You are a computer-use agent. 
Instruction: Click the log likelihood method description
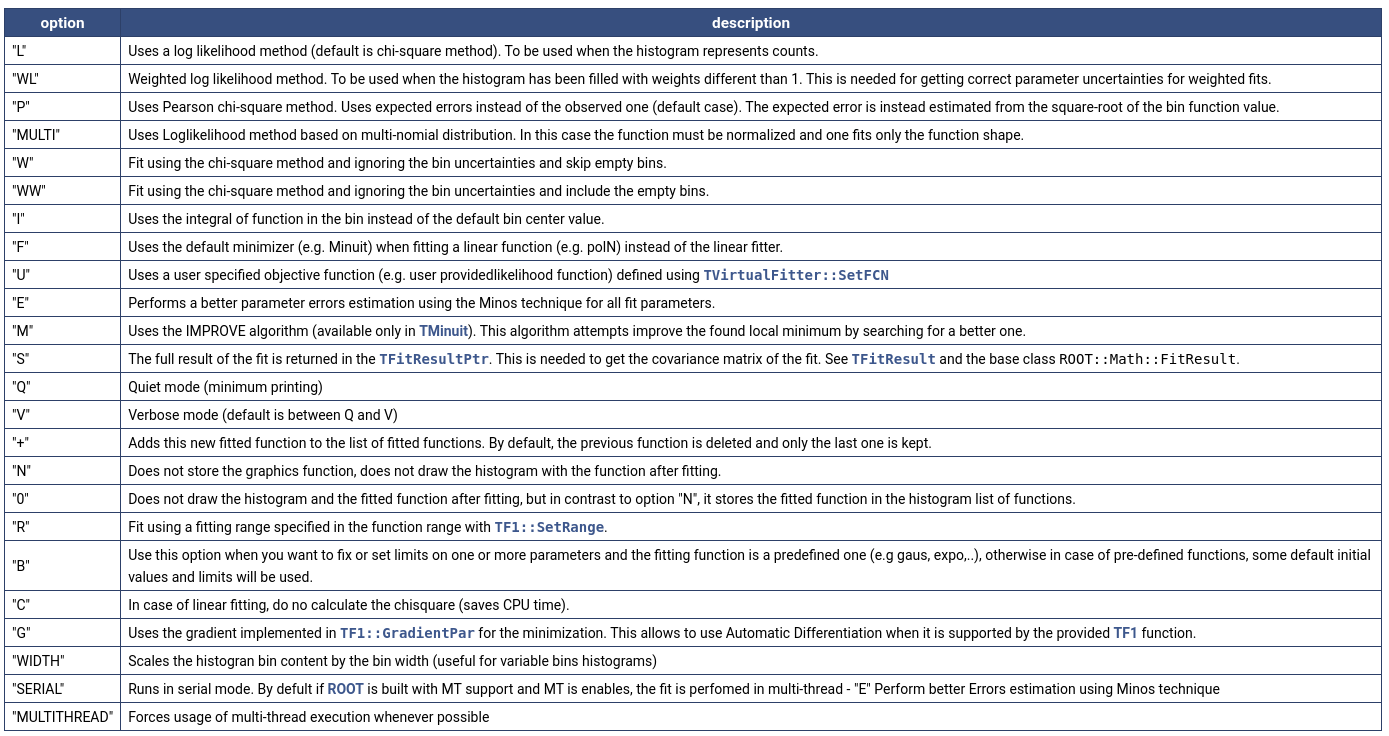click(473, 51)
